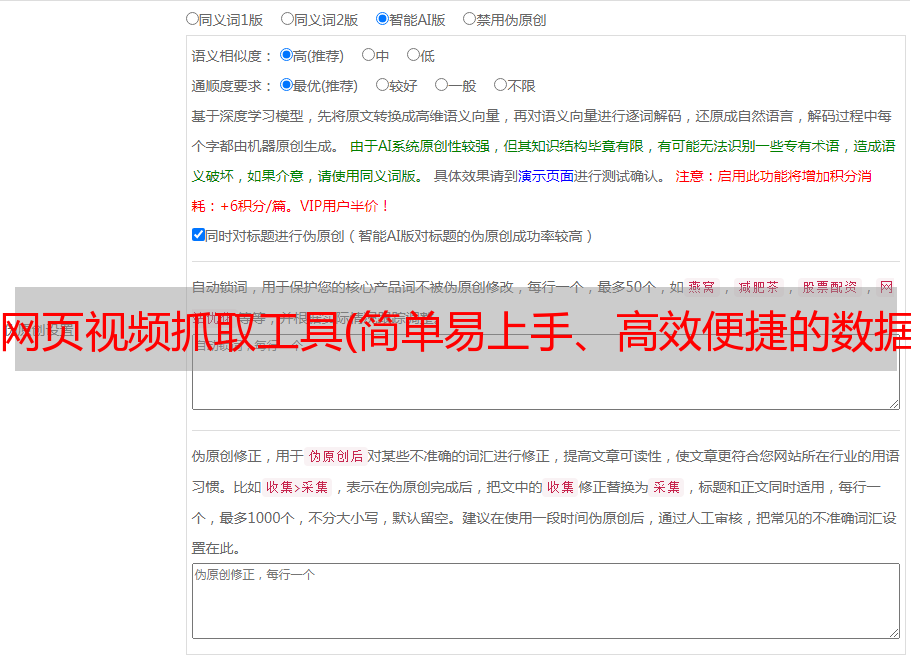Click the resize handle of 自动锁词 textarea
Screen dimensions: 911x658
point(894,404)
